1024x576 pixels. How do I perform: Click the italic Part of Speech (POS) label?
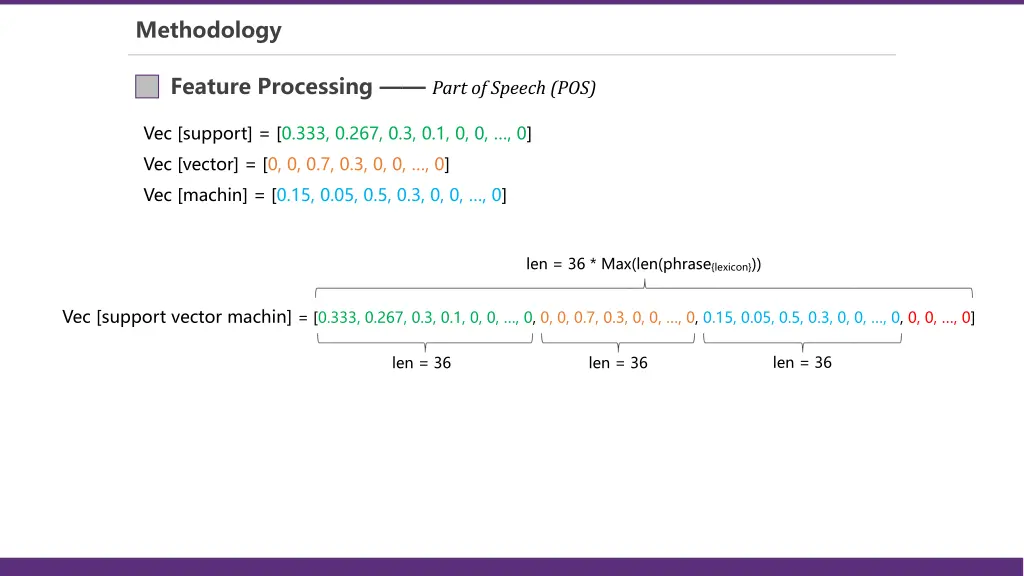coord(513,88)
